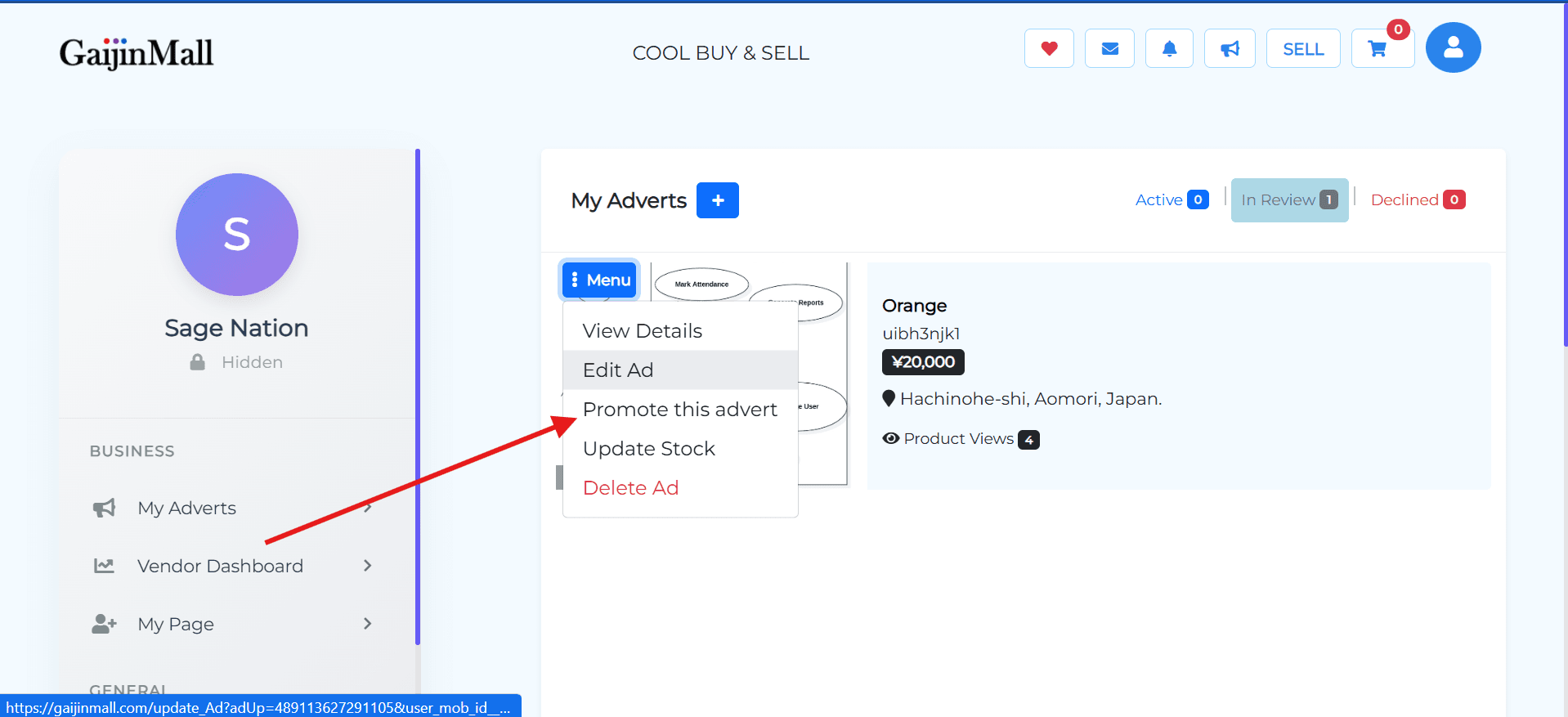This screenshot has height=717, width=1568.
Task: Expand the My Page chevron
Action: coord(367,624)
